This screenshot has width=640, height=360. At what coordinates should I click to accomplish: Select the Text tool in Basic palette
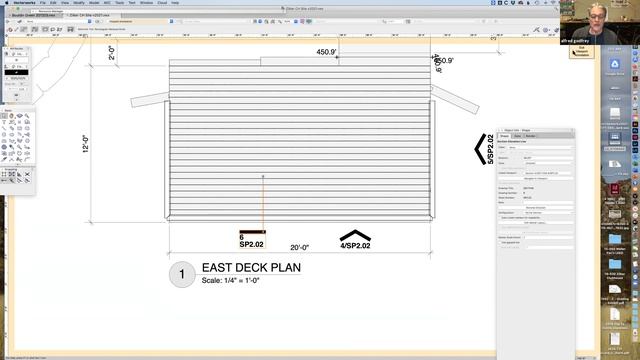coord(4,122)
